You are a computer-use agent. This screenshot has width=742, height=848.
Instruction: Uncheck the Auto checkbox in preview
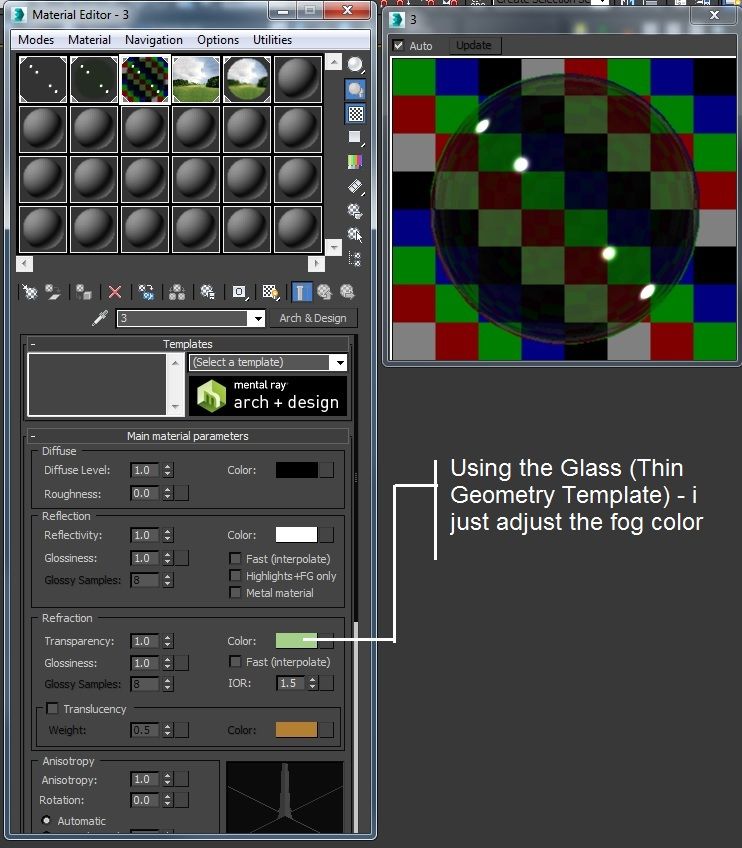click(399, 45)
